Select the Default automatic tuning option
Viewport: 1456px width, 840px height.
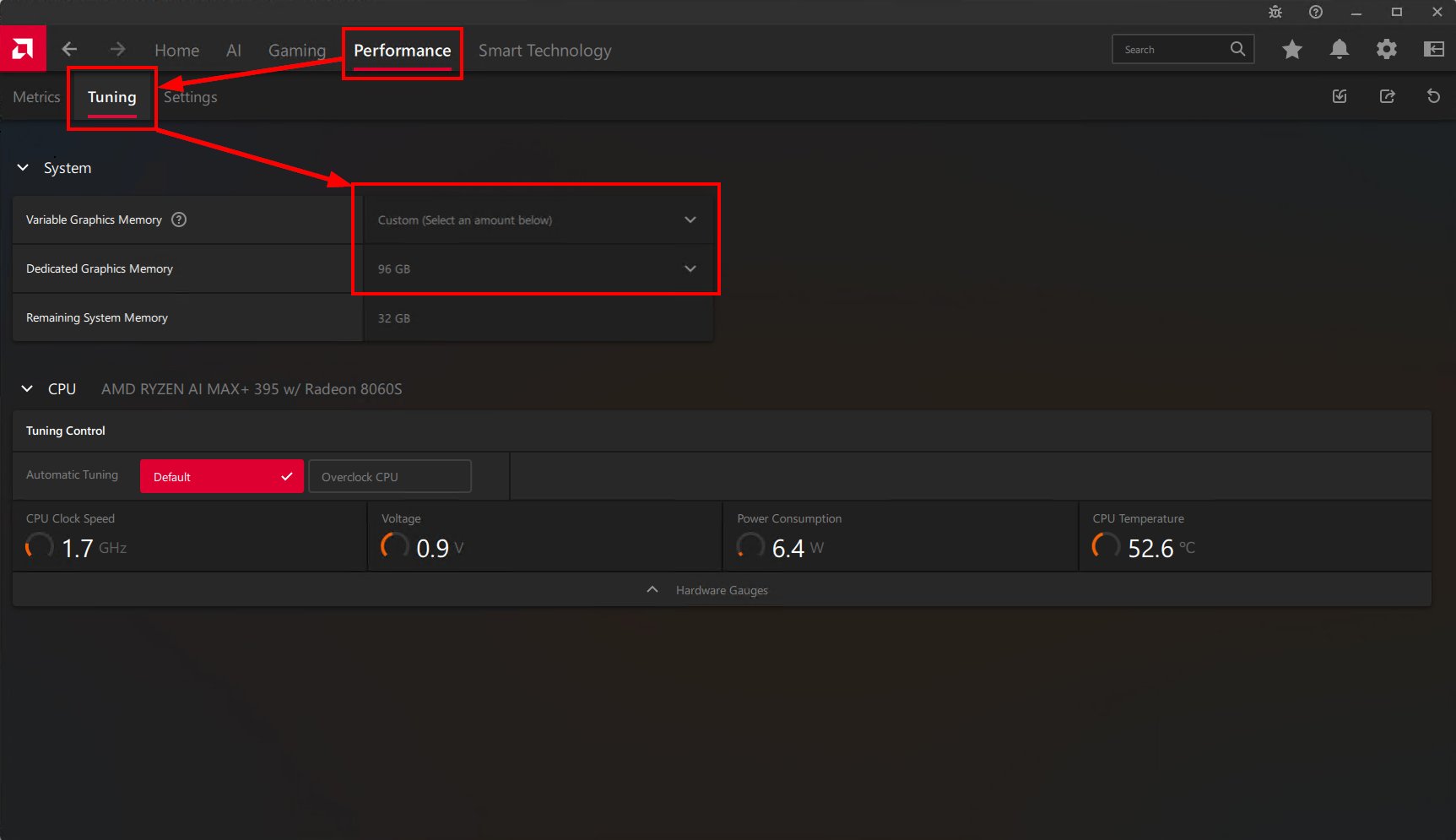pos(221,476)
